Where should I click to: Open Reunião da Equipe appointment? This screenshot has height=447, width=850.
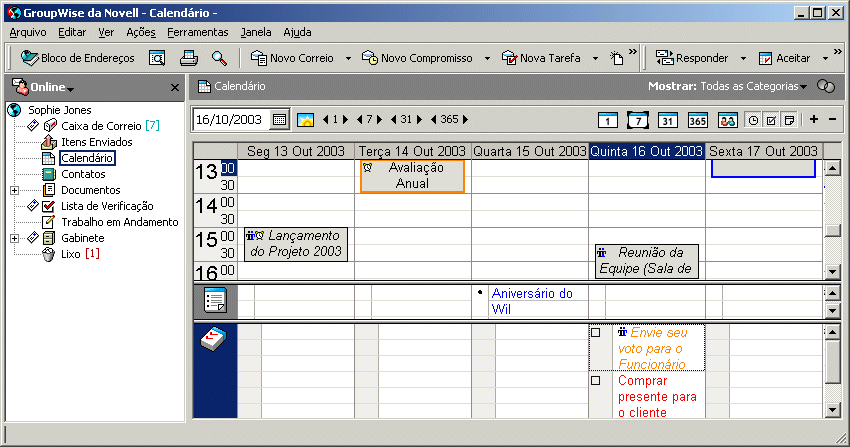coord(647,261)
